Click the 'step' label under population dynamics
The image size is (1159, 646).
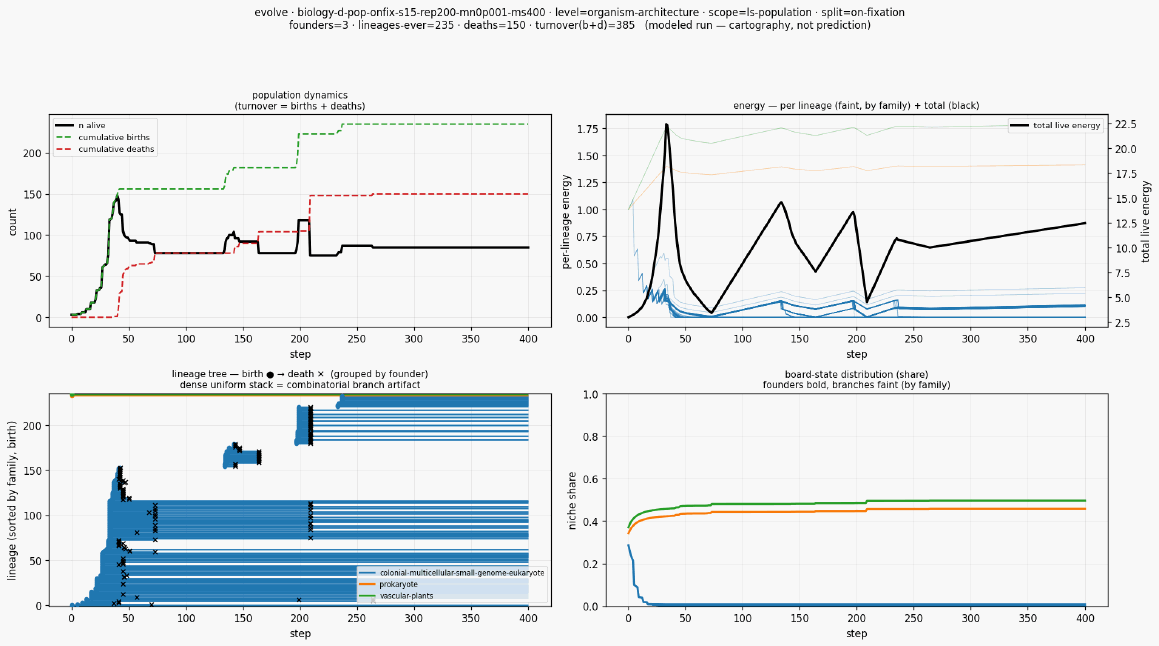pos(300,354)
